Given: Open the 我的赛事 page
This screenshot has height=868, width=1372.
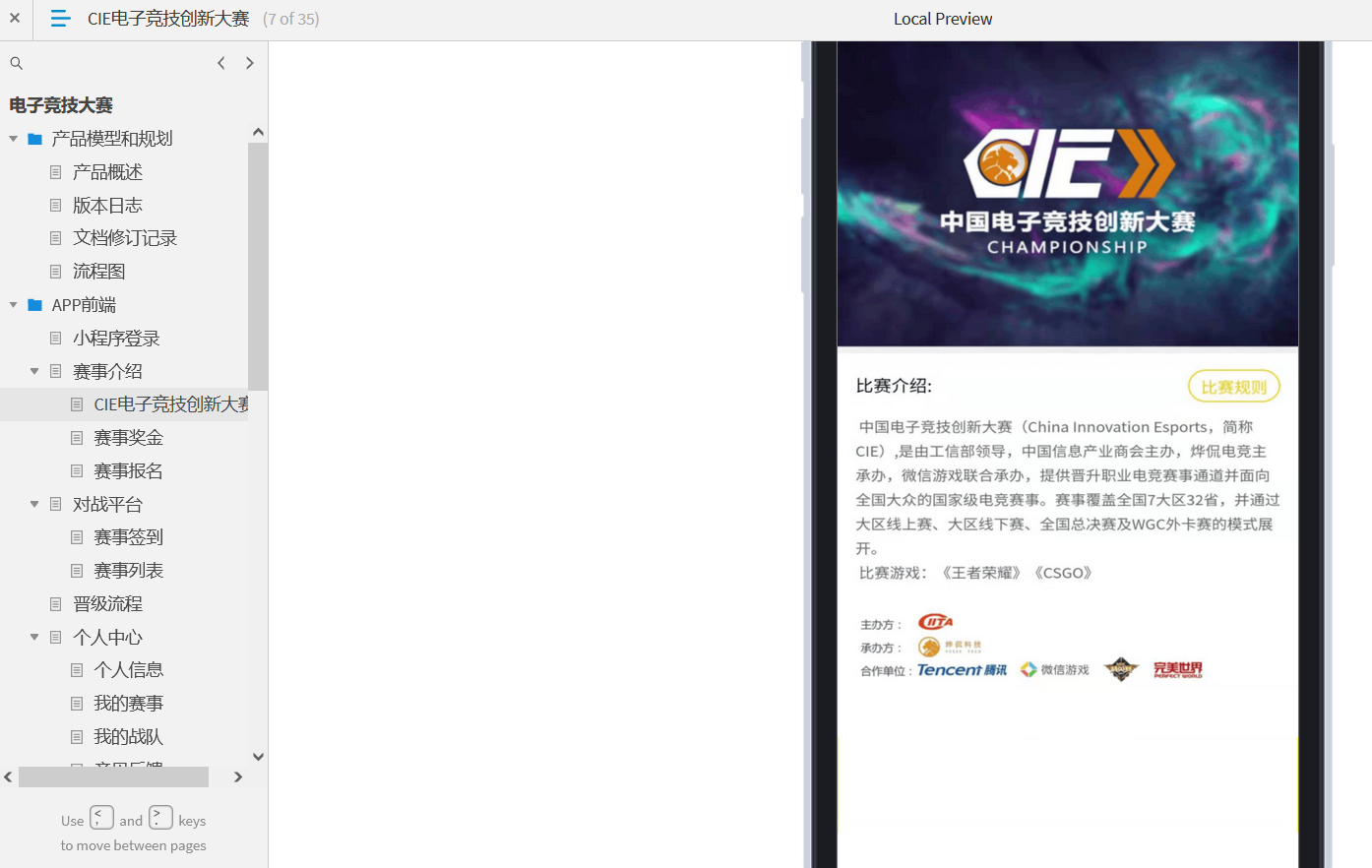Looking at the screenshot, I should [x=128, y=704].
